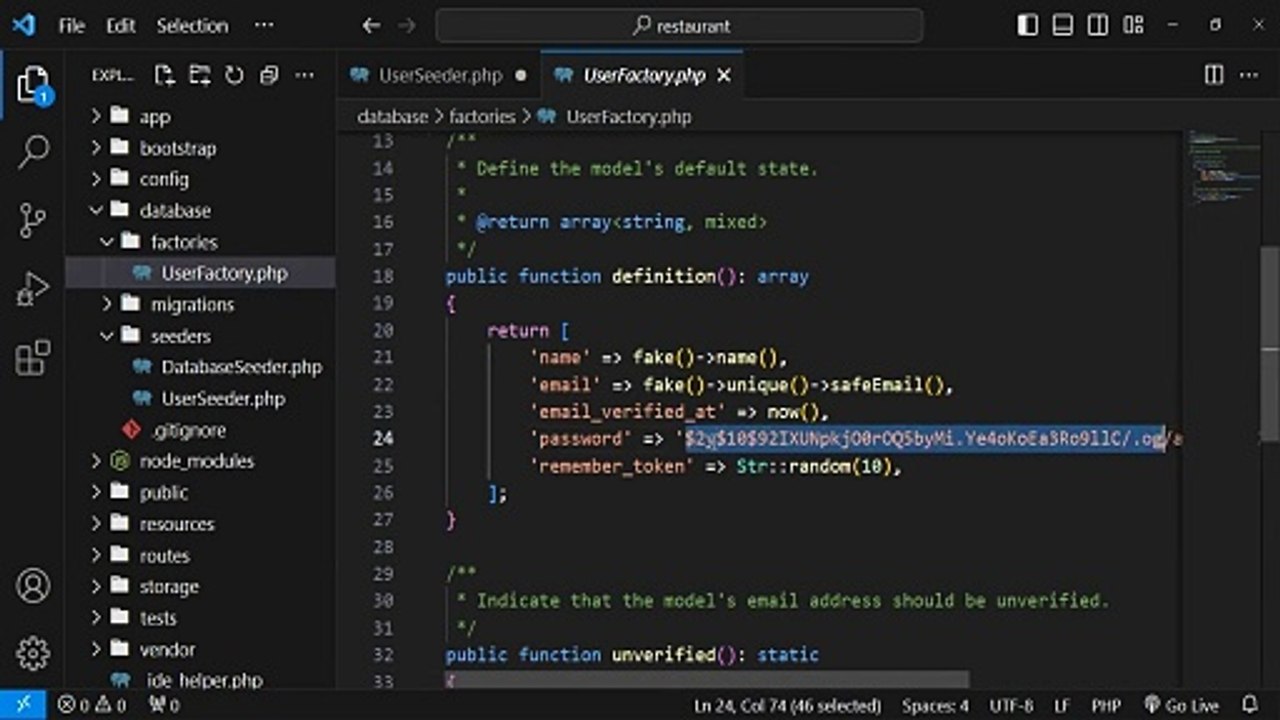
Task: Open the ports forwarded status item
Action: pos(164,705)
